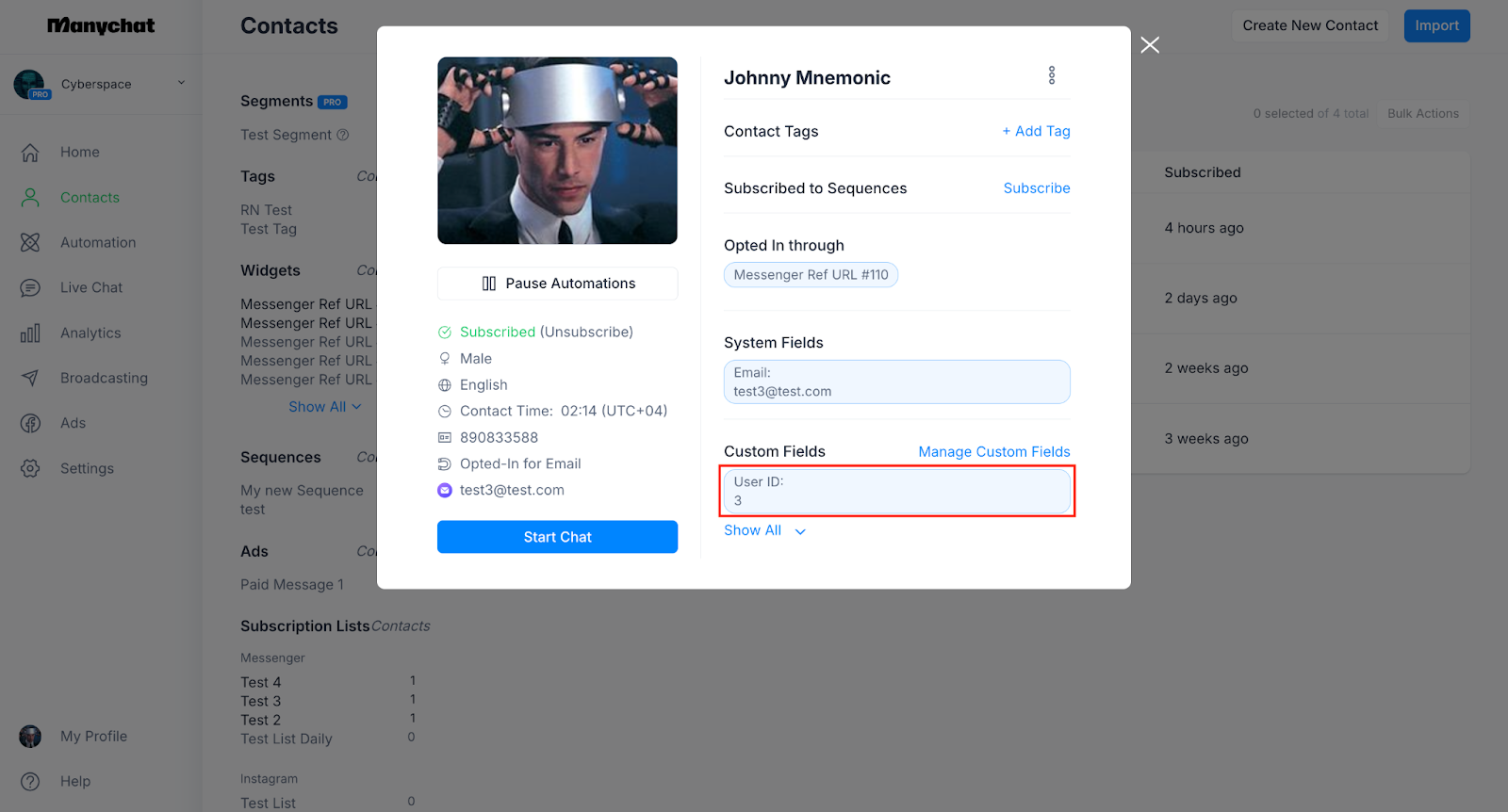Click the Pause Automations button
Image resolution: width=1508 pixels, height=812 pixels.
coord(557,284)
